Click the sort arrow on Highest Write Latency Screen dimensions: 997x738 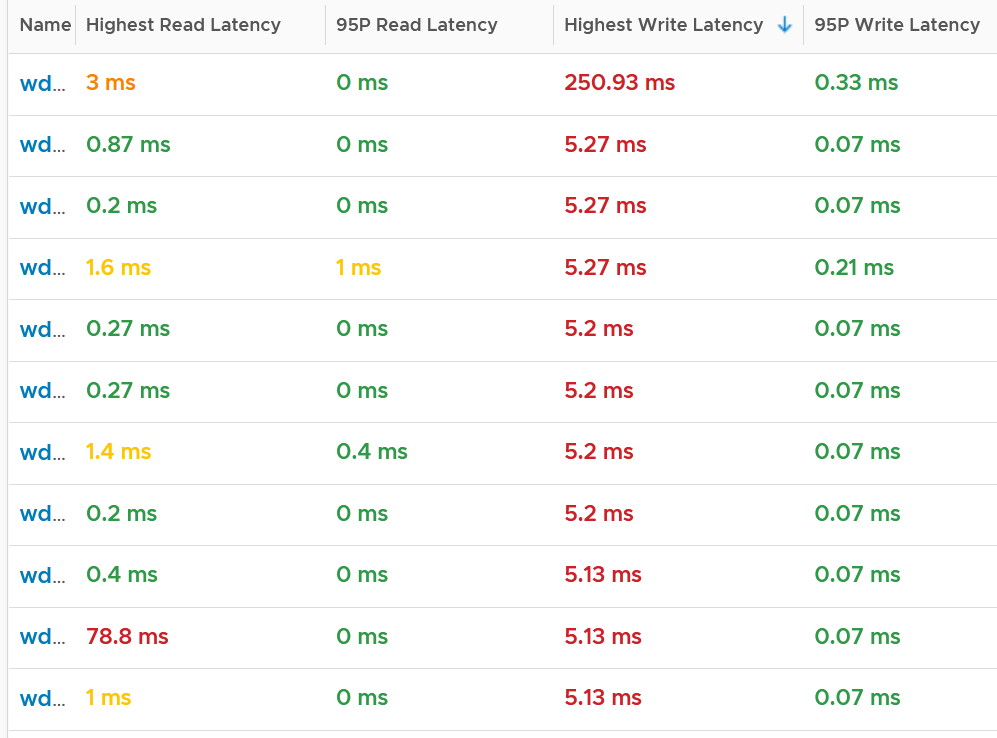click(x=785, y=25)
